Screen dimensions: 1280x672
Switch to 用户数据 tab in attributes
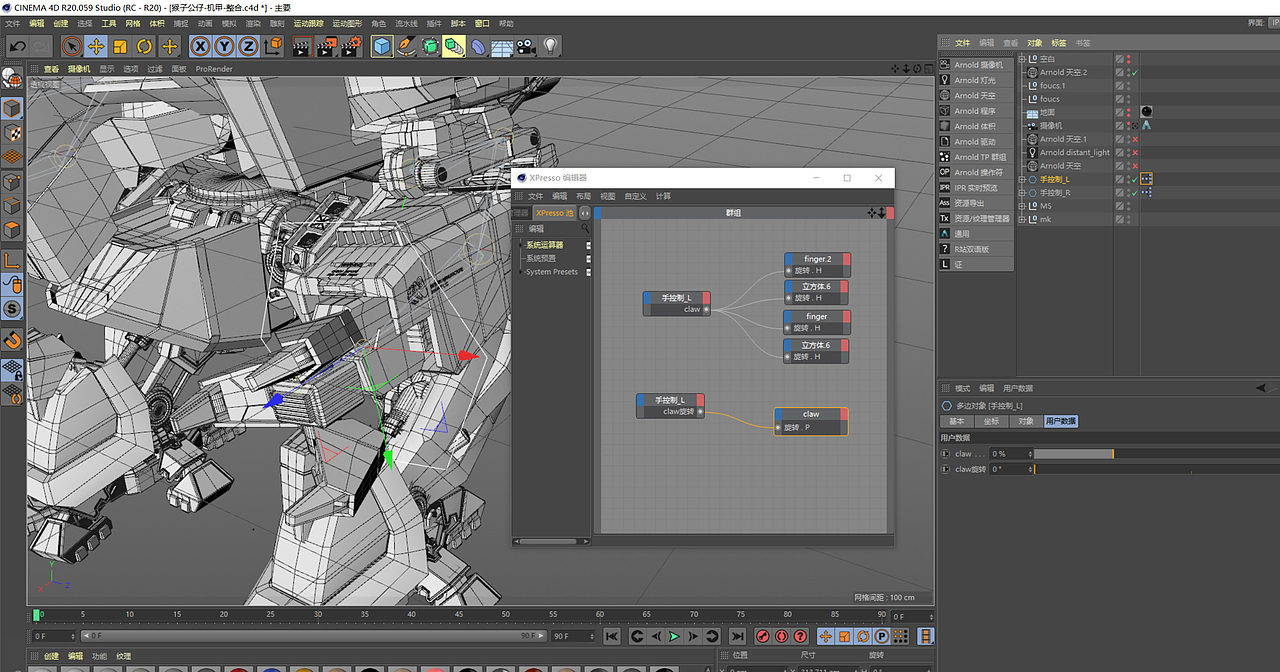(x=1061, y=421)
